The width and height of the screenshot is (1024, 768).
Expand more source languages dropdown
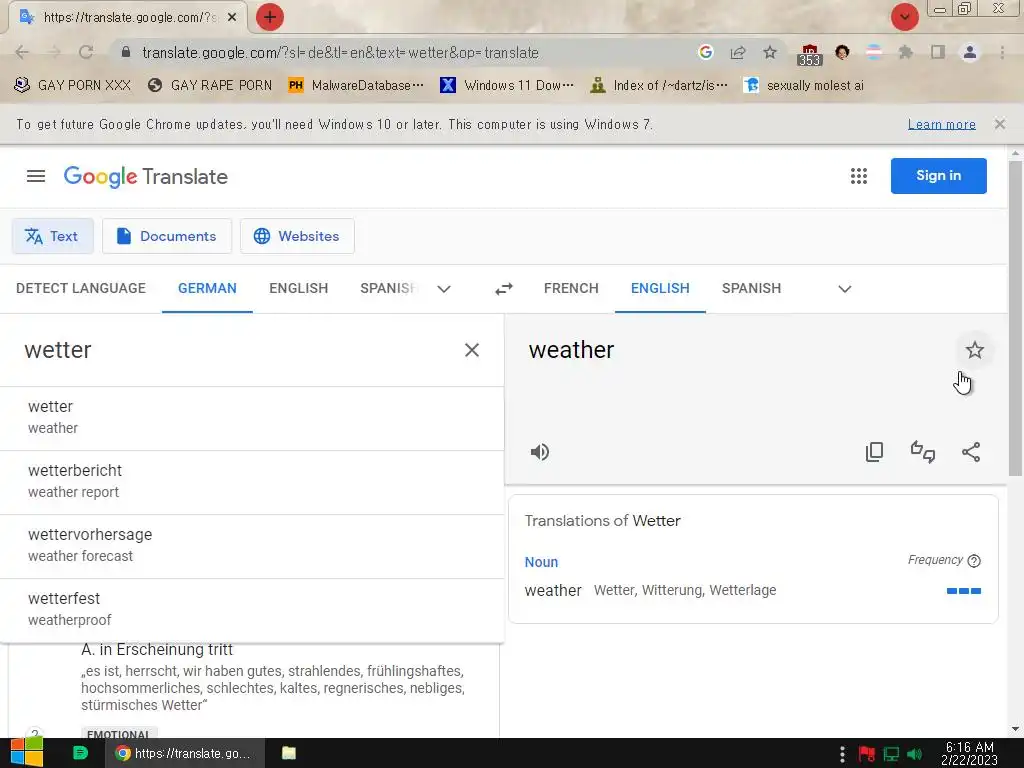[x=444, y=289]
